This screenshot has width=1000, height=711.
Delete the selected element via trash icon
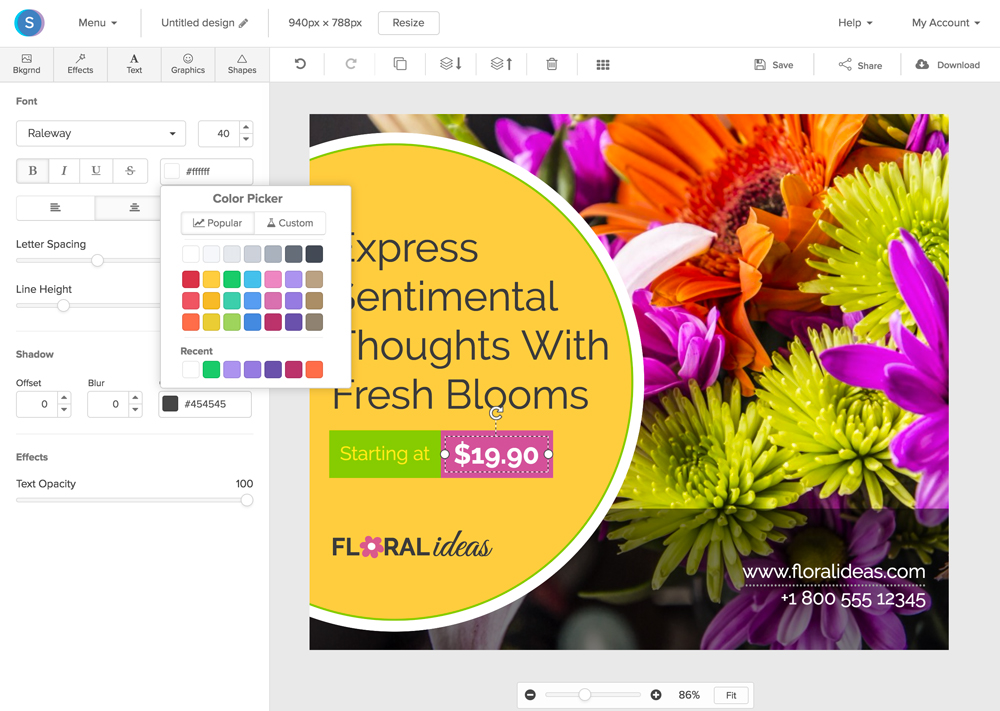[x=551, y=63]
